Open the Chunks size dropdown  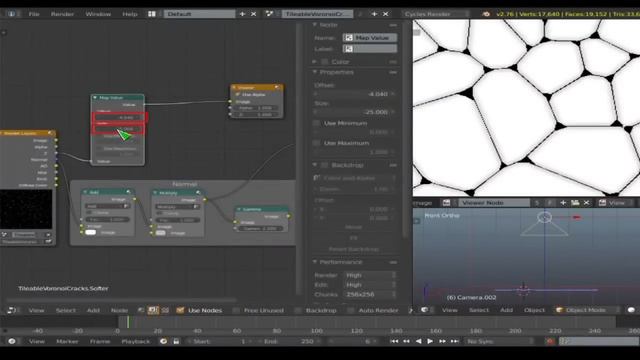[370, 294]
